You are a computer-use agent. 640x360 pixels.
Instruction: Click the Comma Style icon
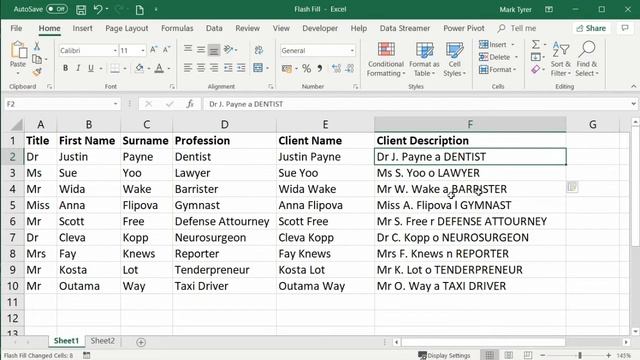[320, 69]
